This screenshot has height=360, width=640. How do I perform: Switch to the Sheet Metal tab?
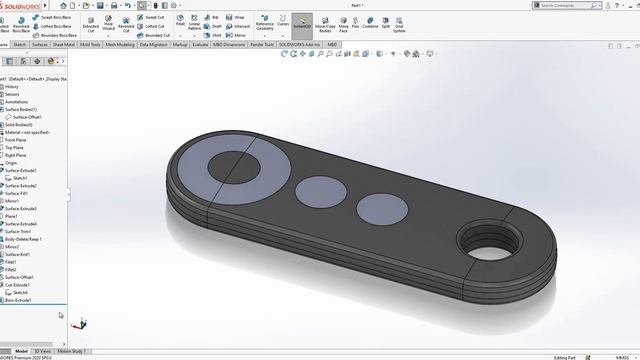click(x=64, y=44)
